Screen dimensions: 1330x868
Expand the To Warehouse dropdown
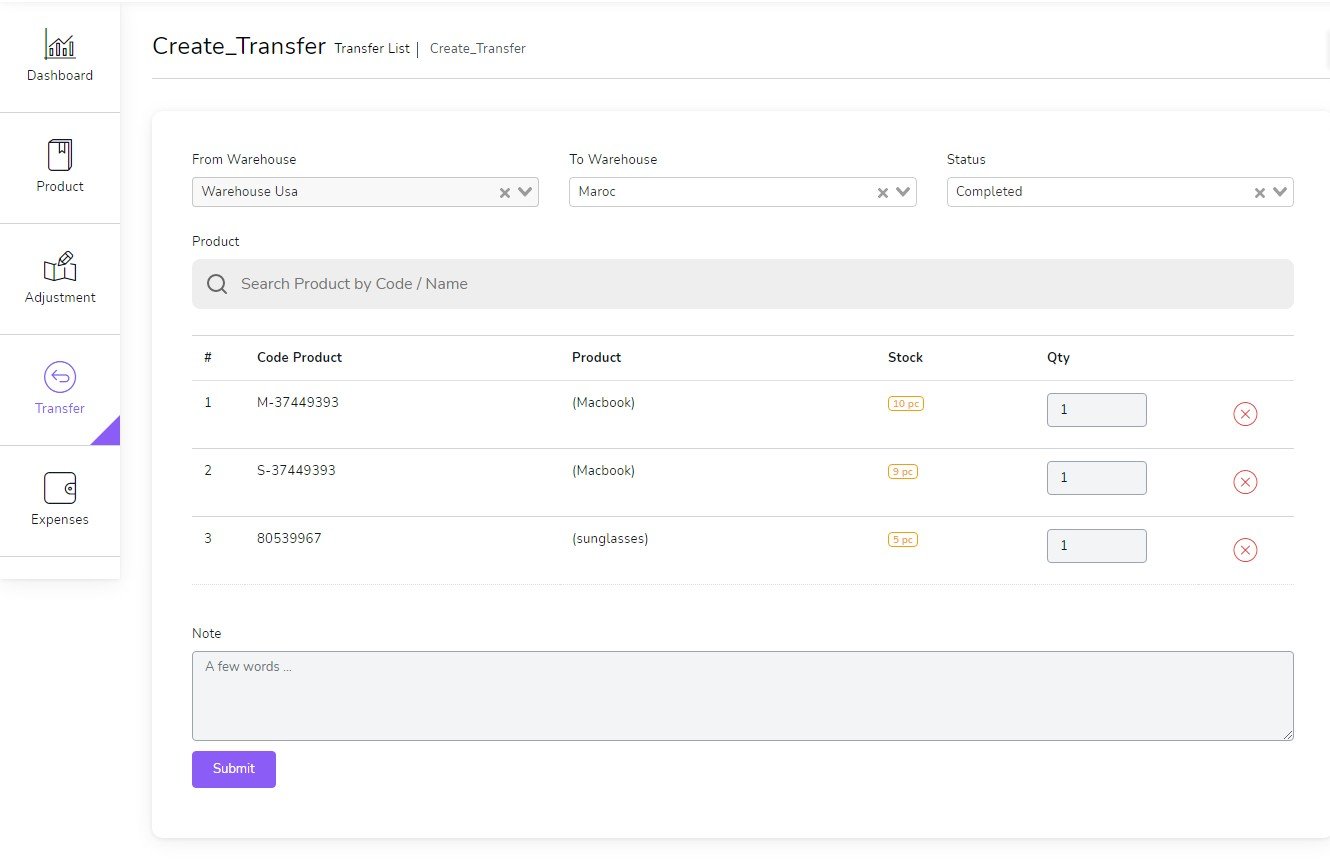[x=903, y=193]
